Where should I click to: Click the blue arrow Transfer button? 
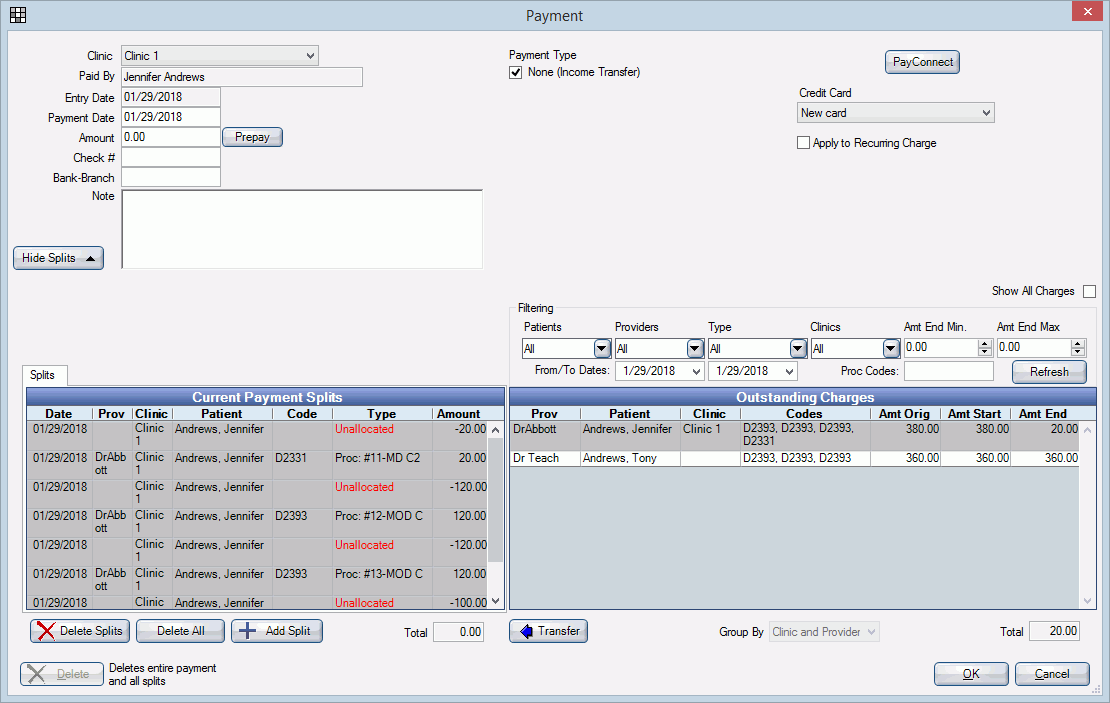tap(549, 631)
